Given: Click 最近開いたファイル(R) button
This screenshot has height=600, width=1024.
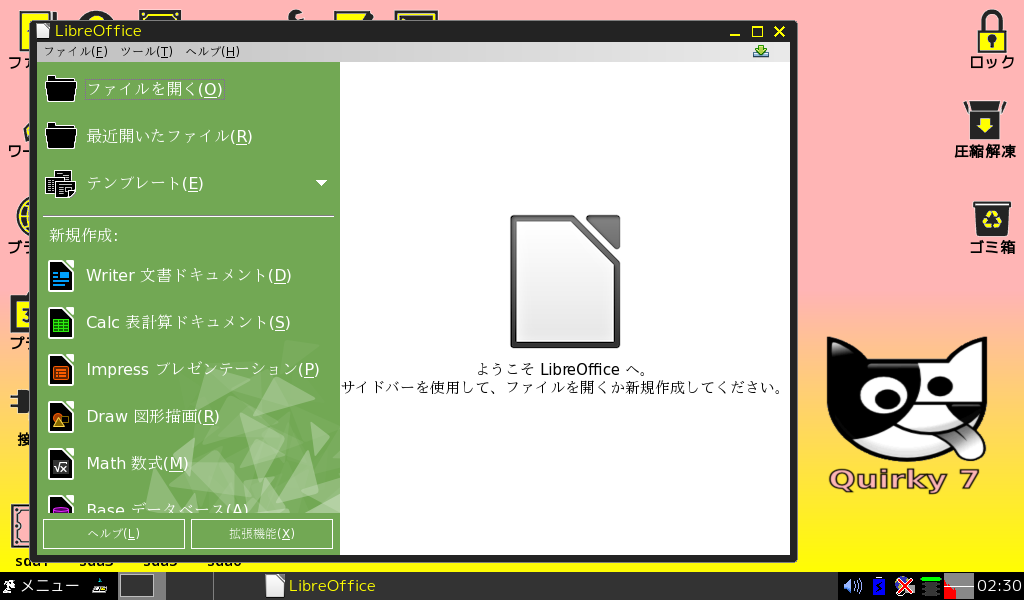Looking at the screenshot, I should (x=169, y=136).
